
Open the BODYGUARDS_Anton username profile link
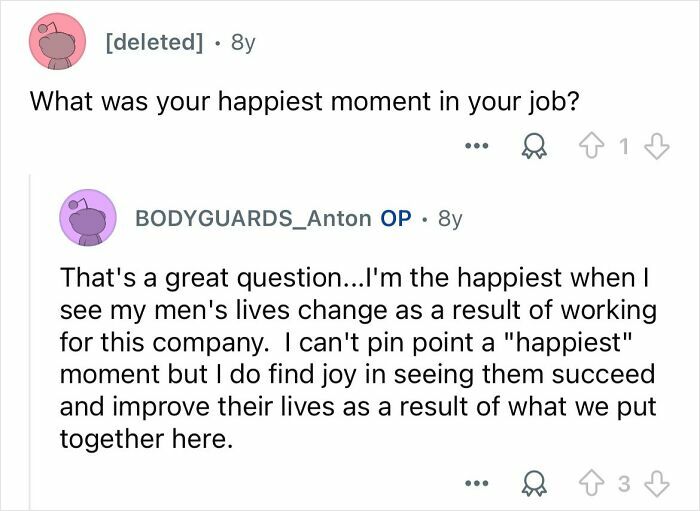(253, 218)
